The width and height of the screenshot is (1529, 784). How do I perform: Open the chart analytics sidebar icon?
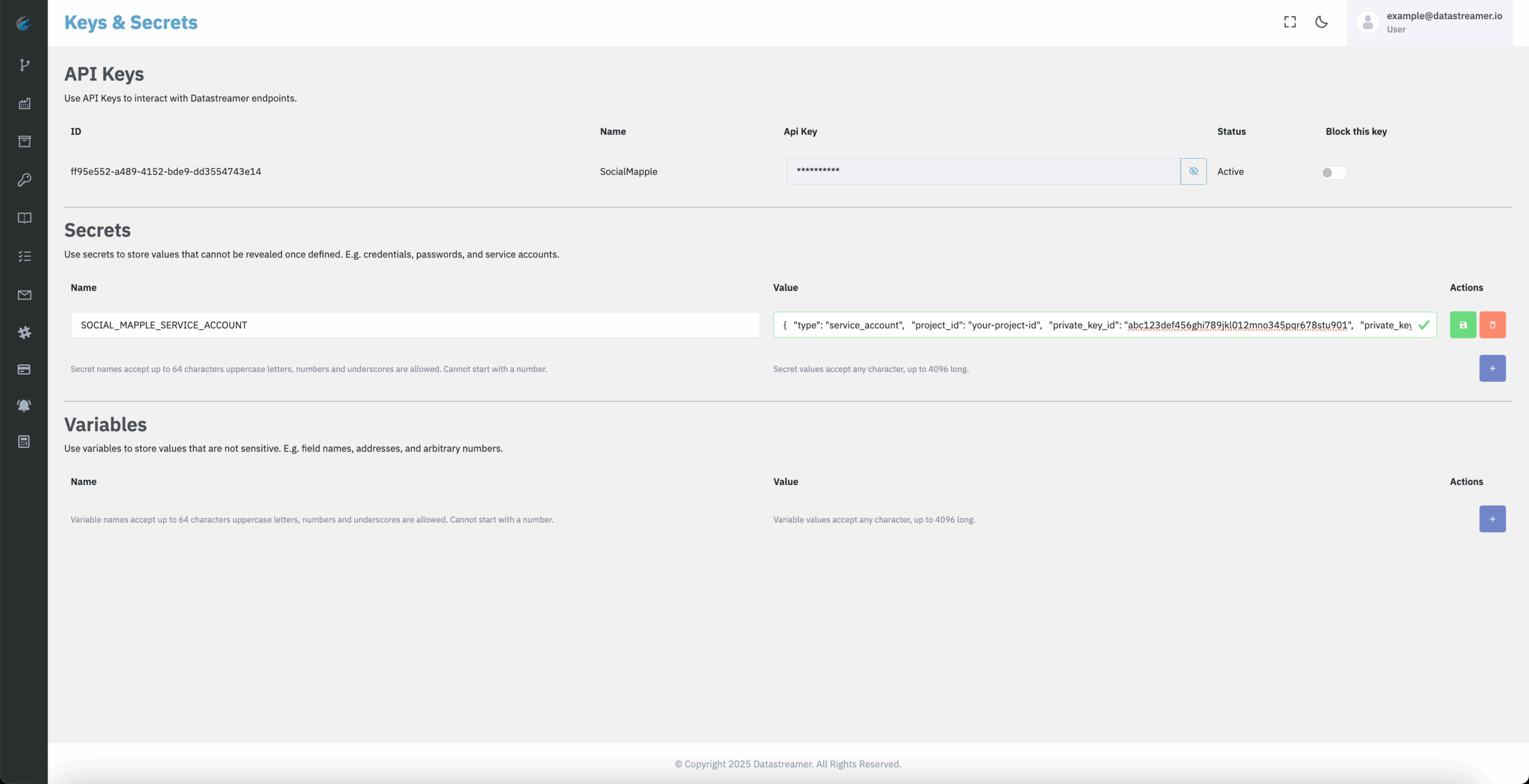pos(24,103)
